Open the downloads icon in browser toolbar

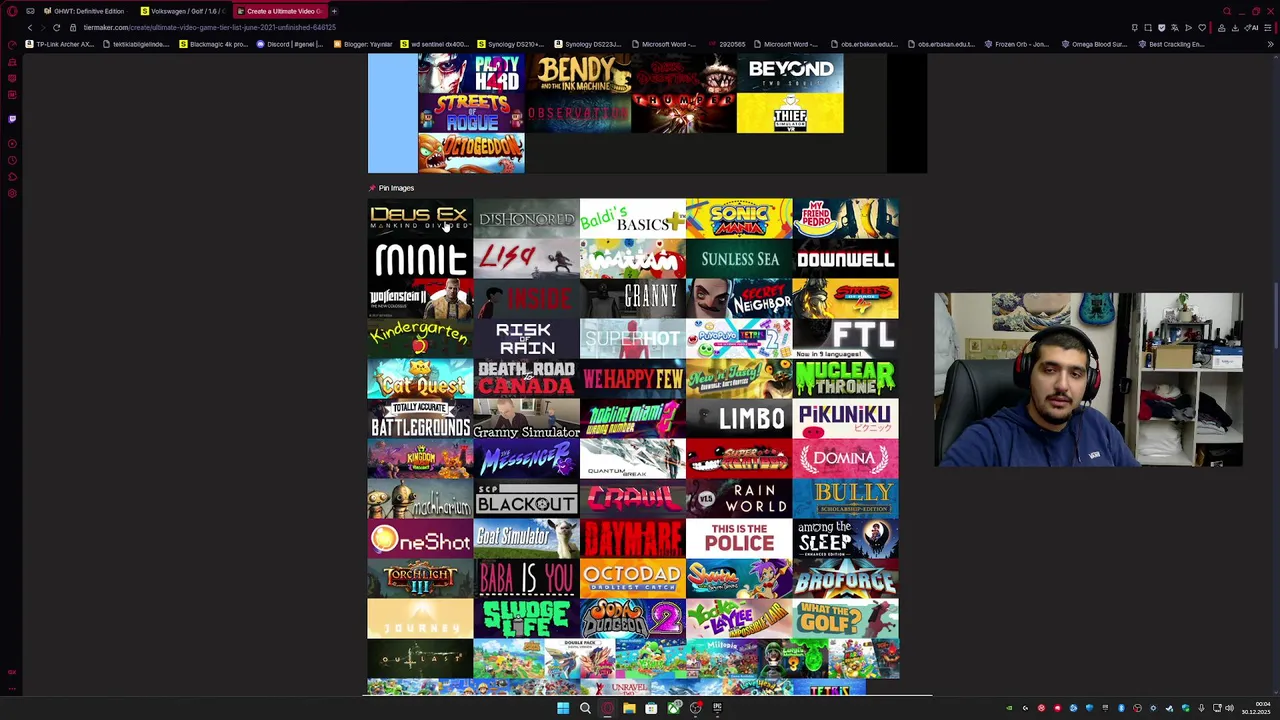pyautogui.click(x=1235, y=28)
